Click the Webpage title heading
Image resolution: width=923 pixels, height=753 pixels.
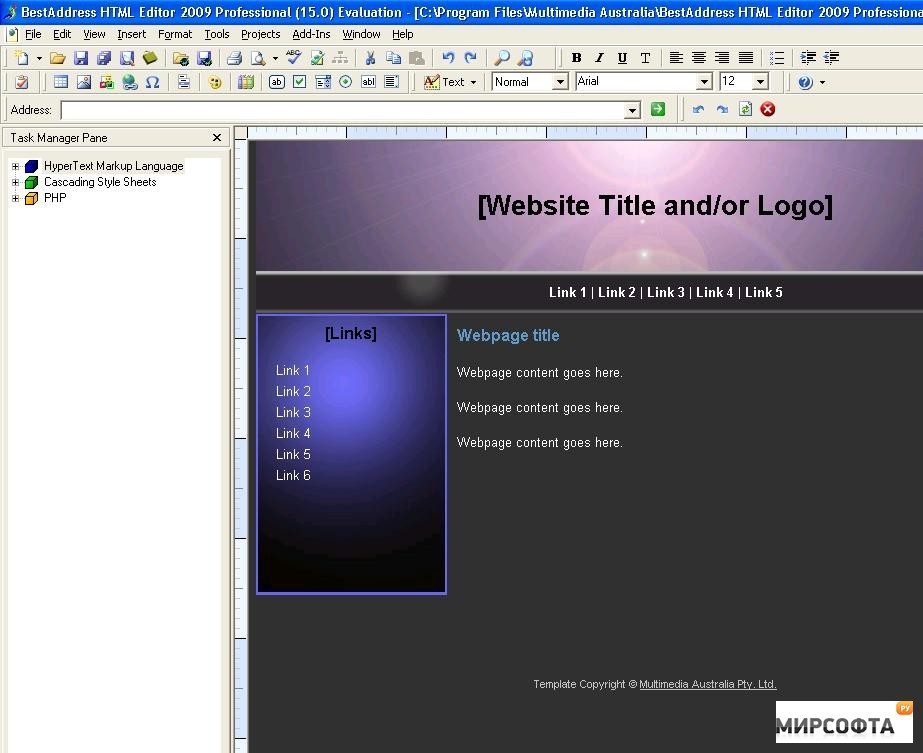(x=508, y=336)
